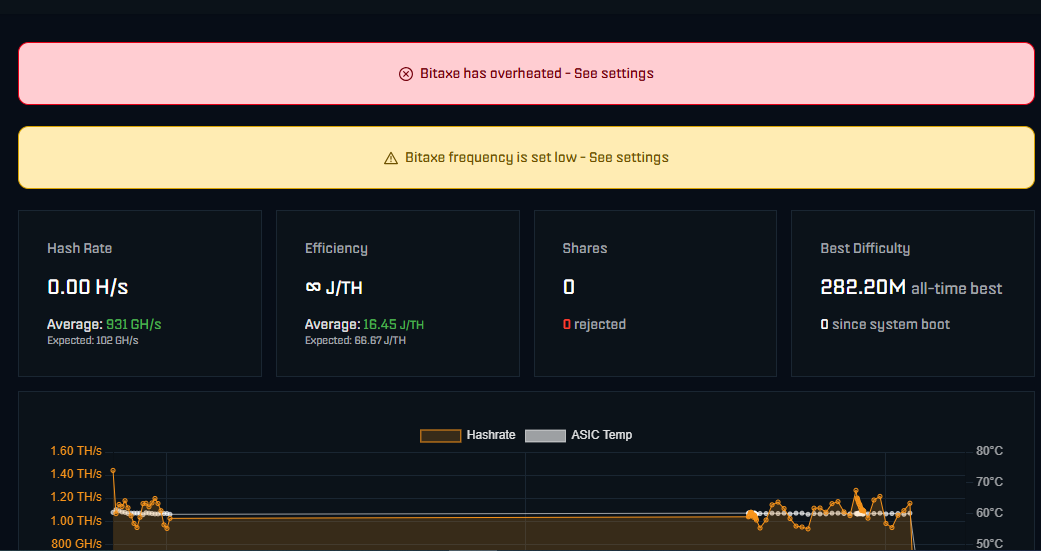The image size is (1041, 551).
Task: Click the ASIC Temp legend gray swatch
Action: click(545, 435)
